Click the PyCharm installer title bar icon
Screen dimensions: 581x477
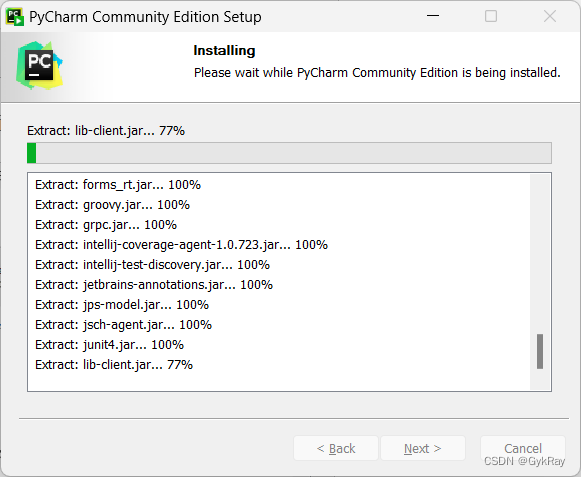15,17
